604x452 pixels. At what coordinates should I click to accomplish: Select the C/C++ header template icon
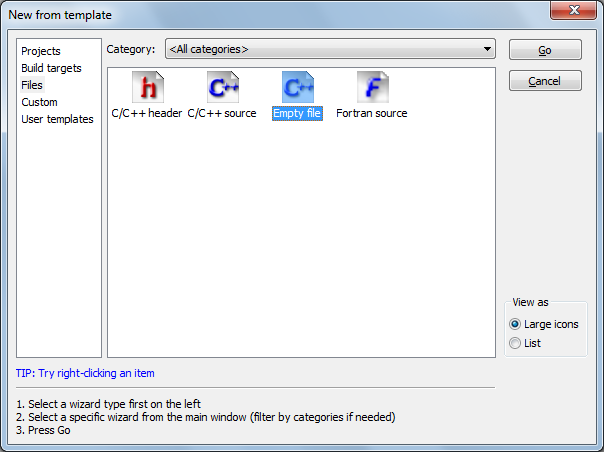click(148, 87)
